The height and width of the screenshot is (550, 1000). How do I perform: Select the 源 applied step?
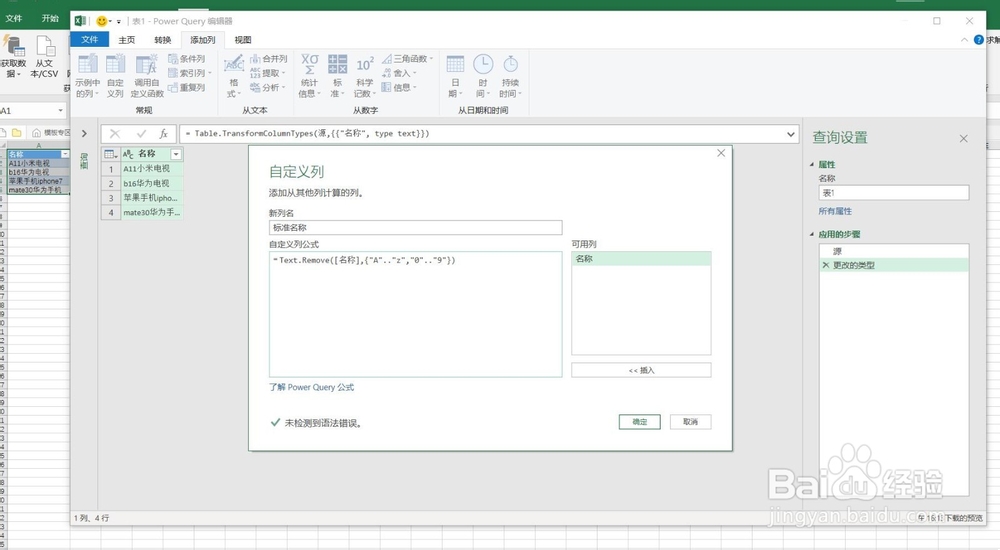click(893, 251)
